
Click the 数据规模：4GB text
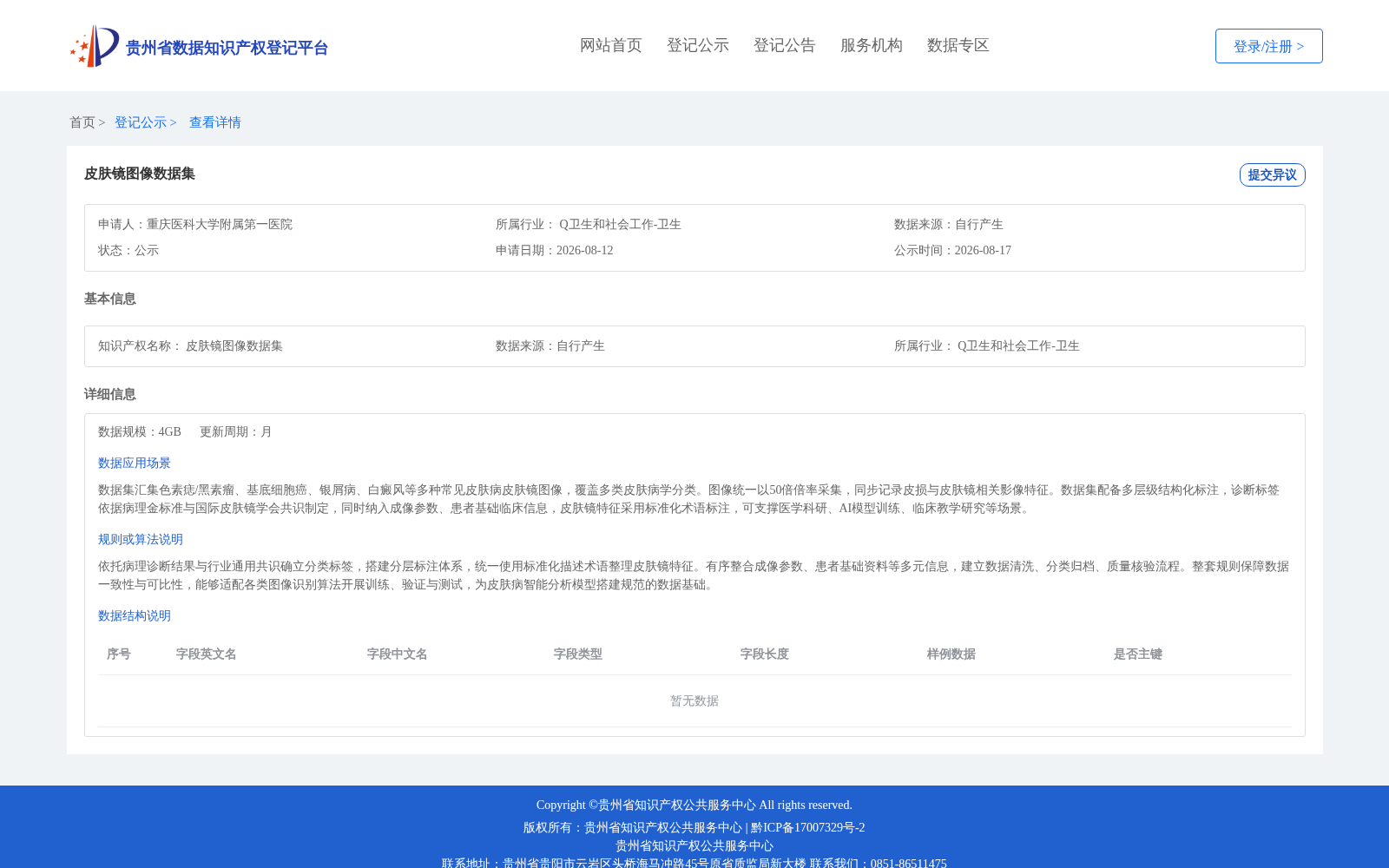coord(140,431)
